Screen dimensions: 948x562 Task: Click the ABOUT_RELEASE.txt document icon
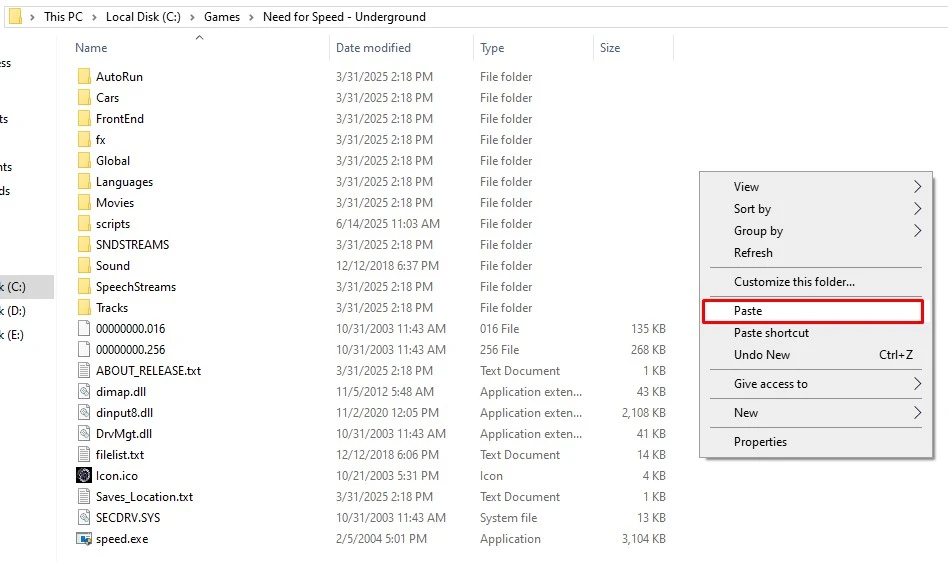point(84,370)
